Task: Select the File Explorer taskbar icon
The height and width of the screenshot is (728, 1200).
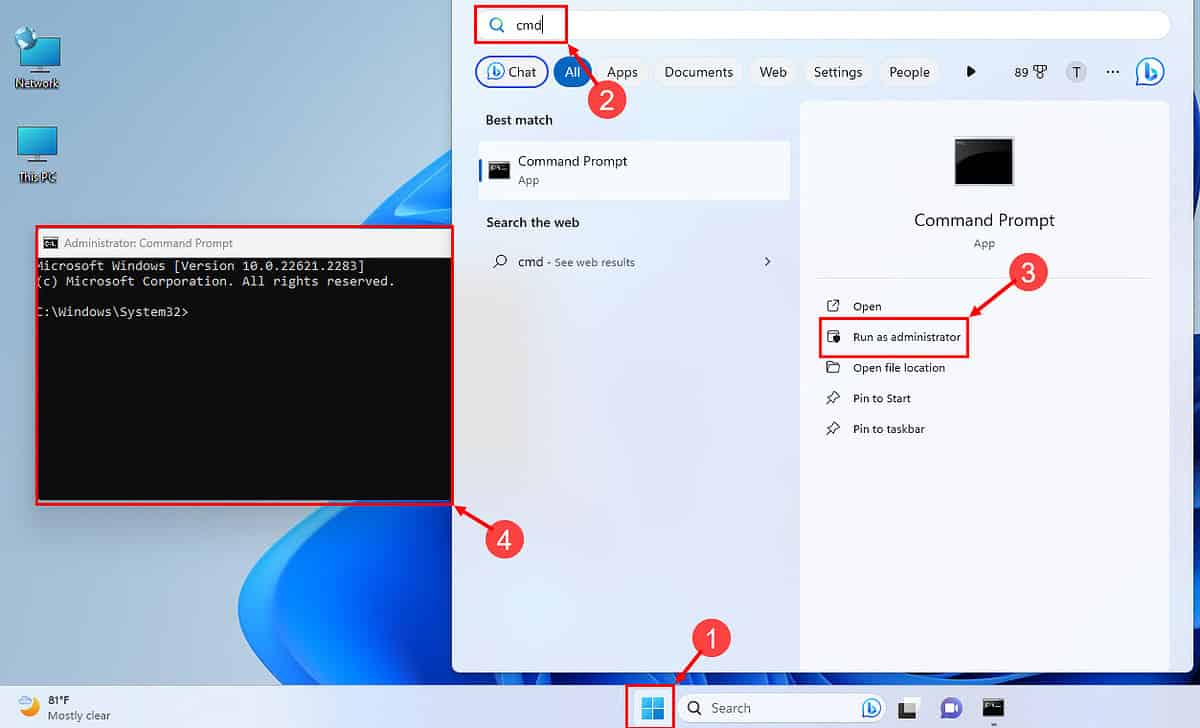Action: [908, 707]
